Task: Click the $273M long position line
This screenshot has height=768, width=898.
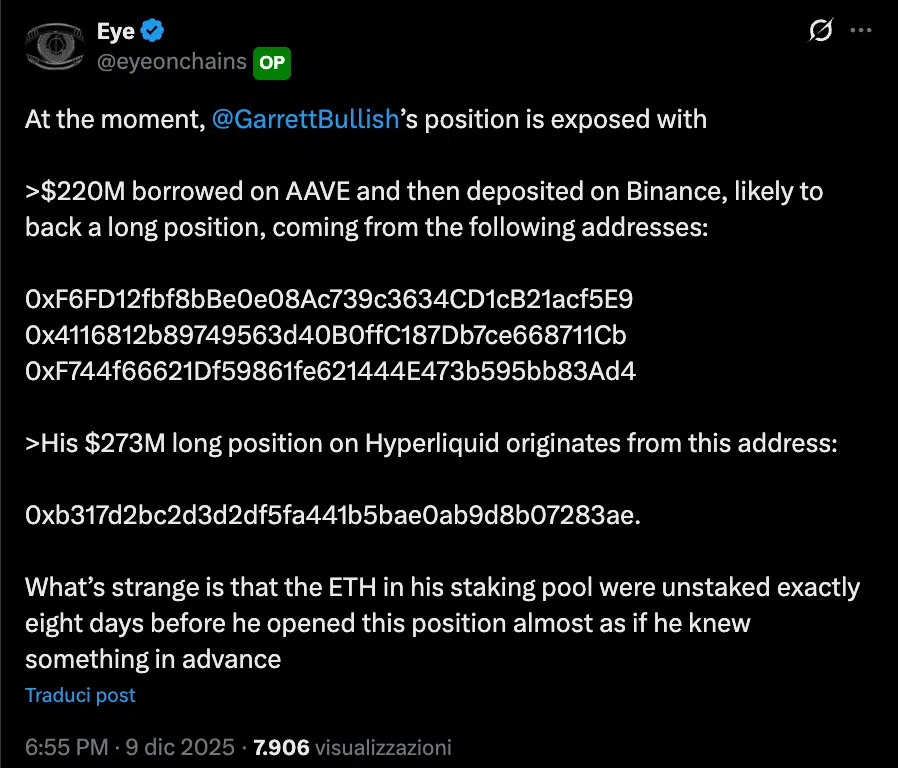Action: point(430,443)
